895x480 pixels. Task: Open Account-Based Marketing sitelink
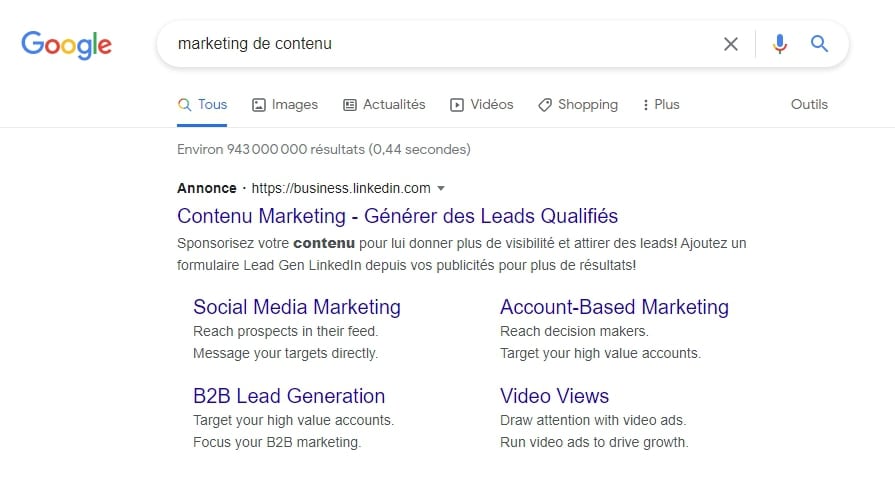click(x=614, y=307)
